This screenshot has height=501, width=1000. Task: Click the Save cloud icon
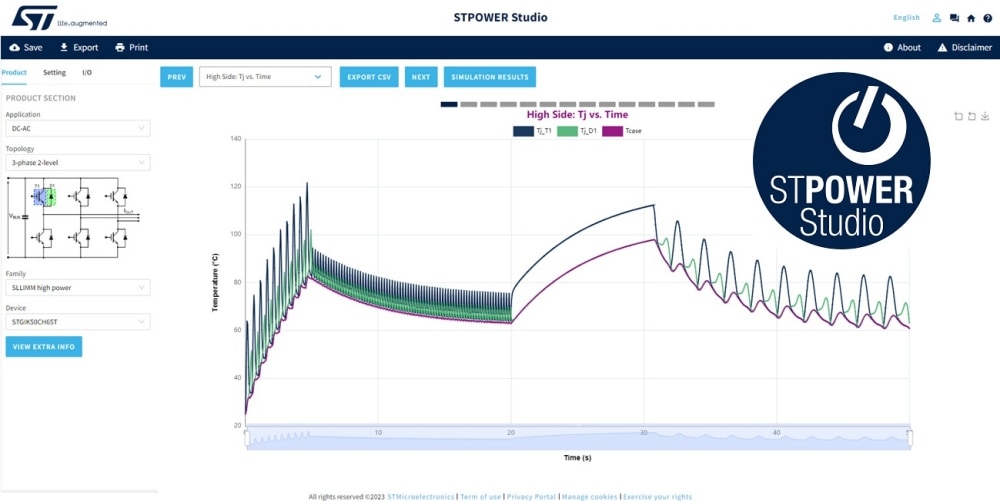tap(14, 47)
